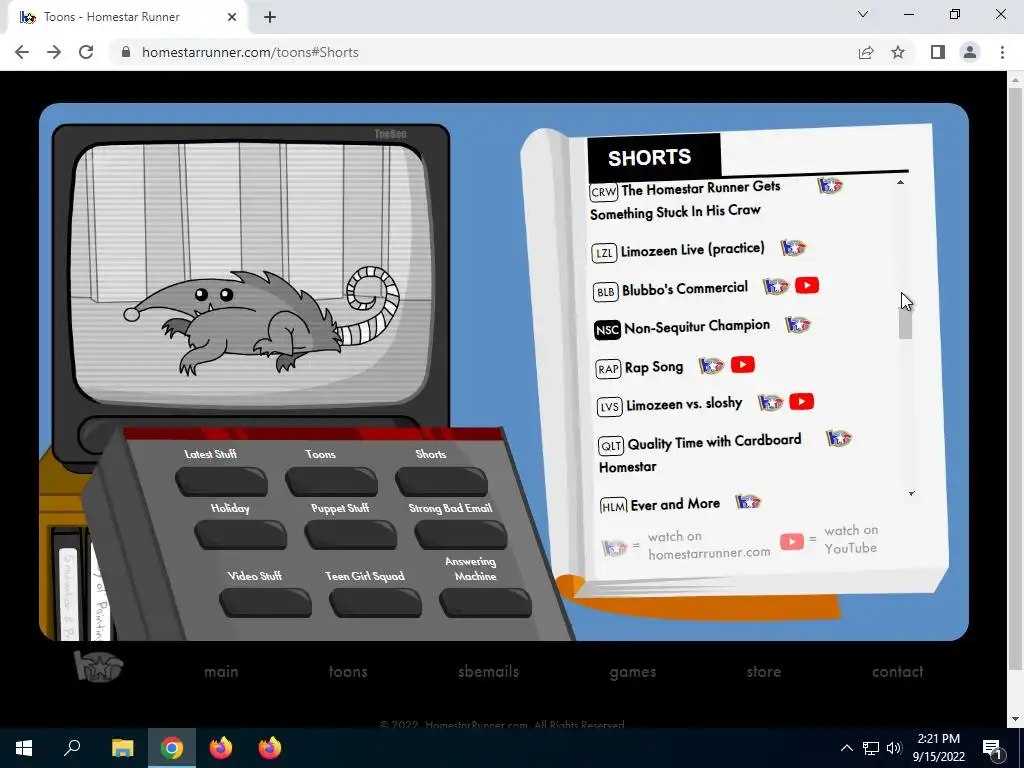Open Ever and More link
This screenshot has height=768, width=1024.
[675, 504]
